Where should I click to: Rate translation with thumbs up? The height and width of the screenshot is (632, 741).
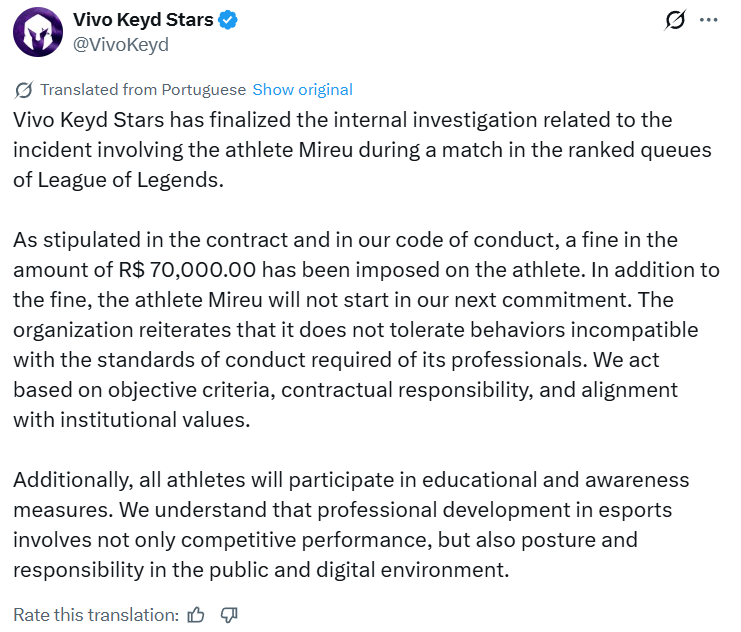click(x=197, y=614)
